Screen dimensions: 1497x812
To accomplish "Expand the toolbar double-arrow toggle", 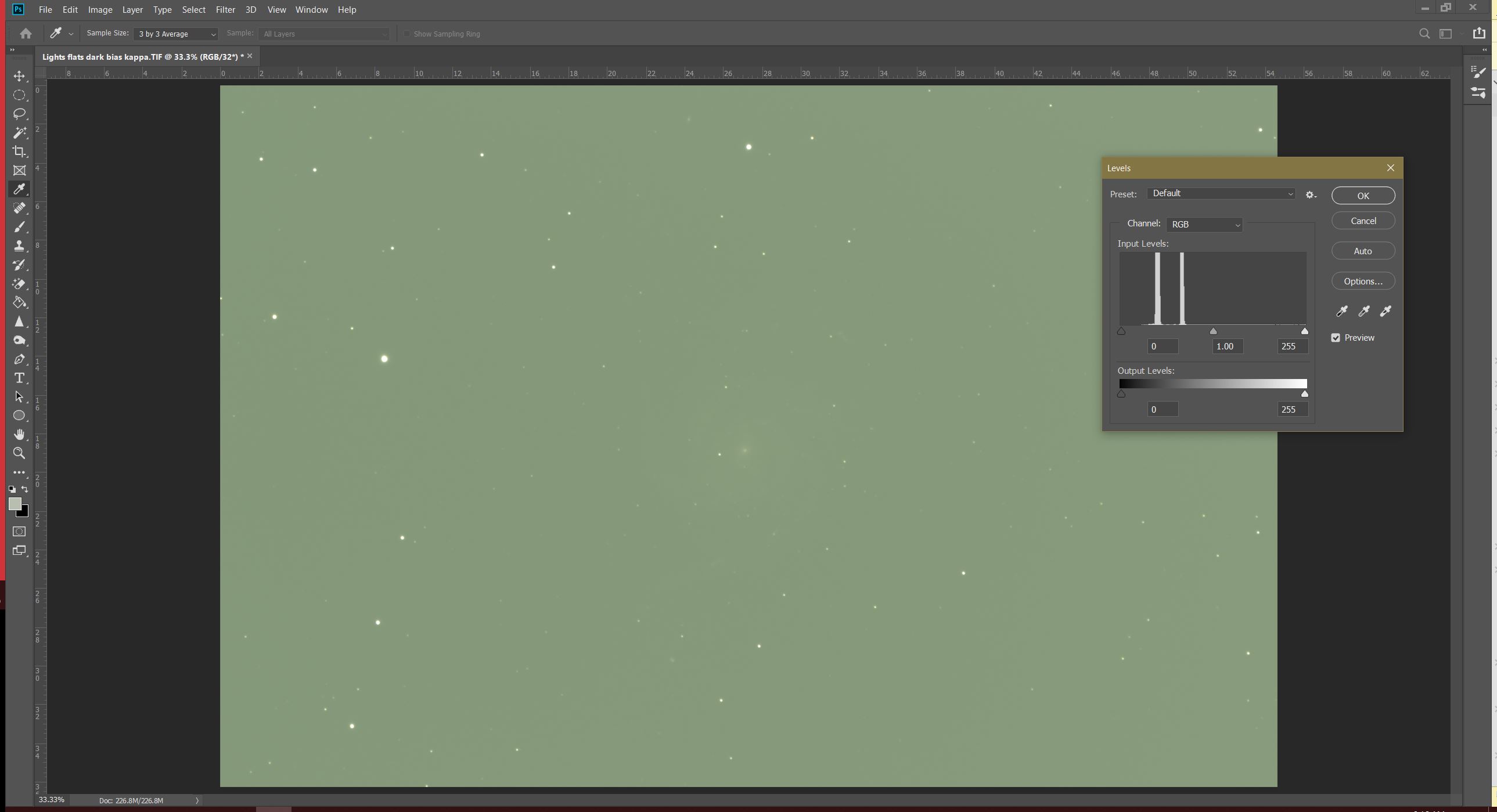I will [12, 50].
